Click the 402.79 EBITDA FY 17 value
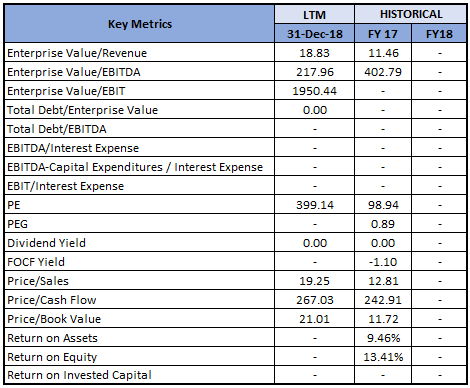This screenshot has width=470, height=388. [x=383, y=72]
